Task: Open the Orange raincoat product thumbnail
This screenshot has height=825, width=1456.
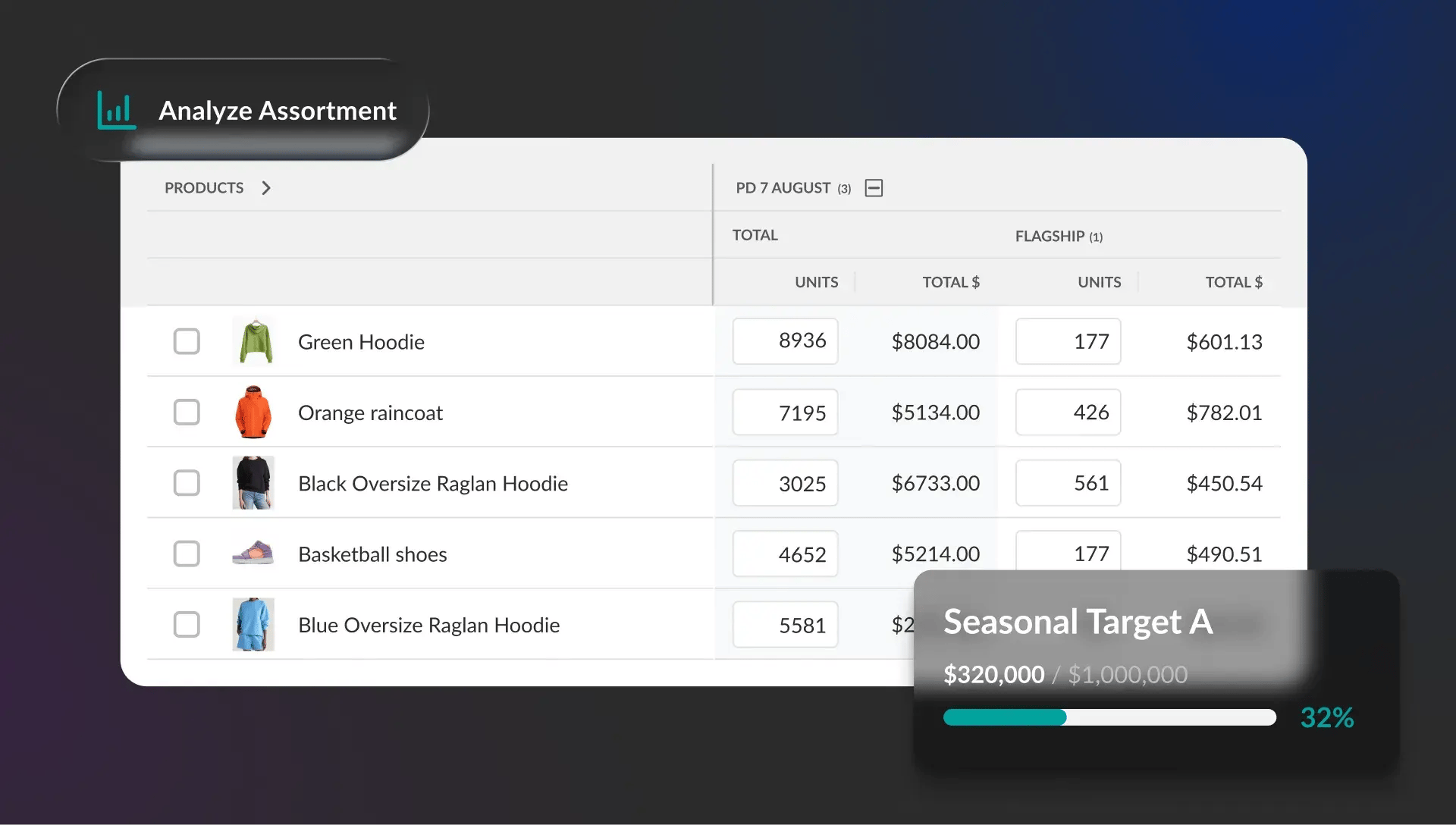Action: (253, 412)
